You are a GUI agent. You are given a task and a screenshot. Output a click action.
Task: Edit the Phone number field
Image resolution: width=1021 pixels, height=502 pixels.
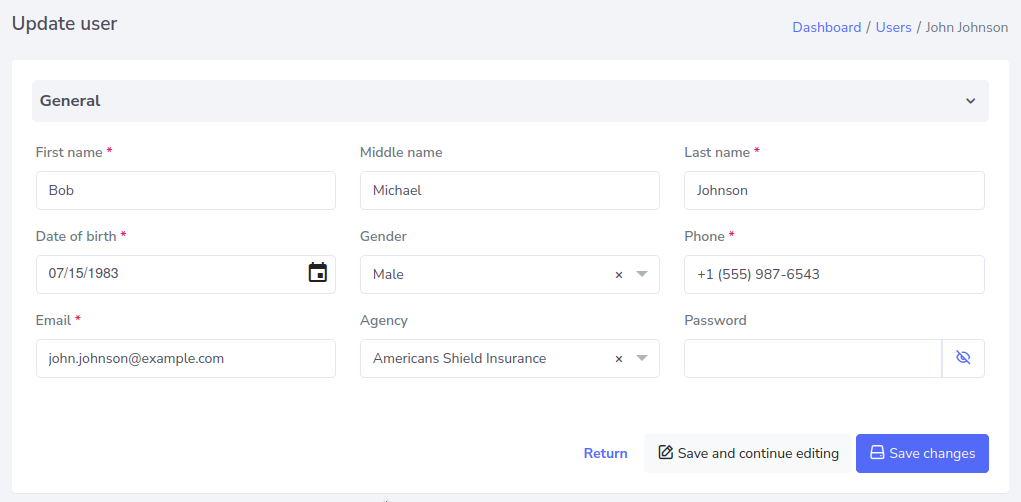tap(834, 274)
